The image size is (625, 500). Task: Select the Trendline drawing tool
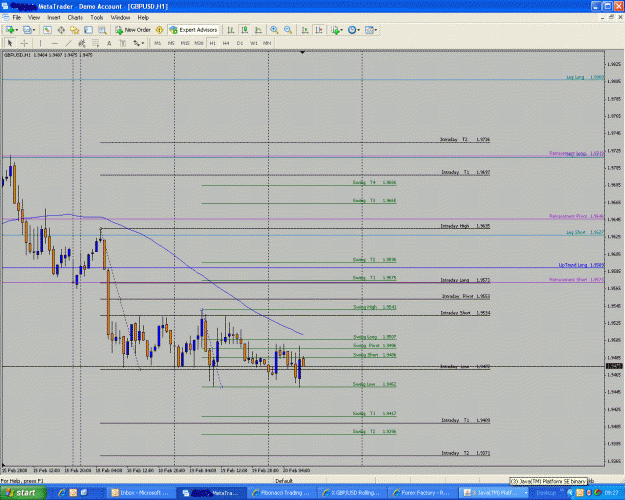pos(68,43)
